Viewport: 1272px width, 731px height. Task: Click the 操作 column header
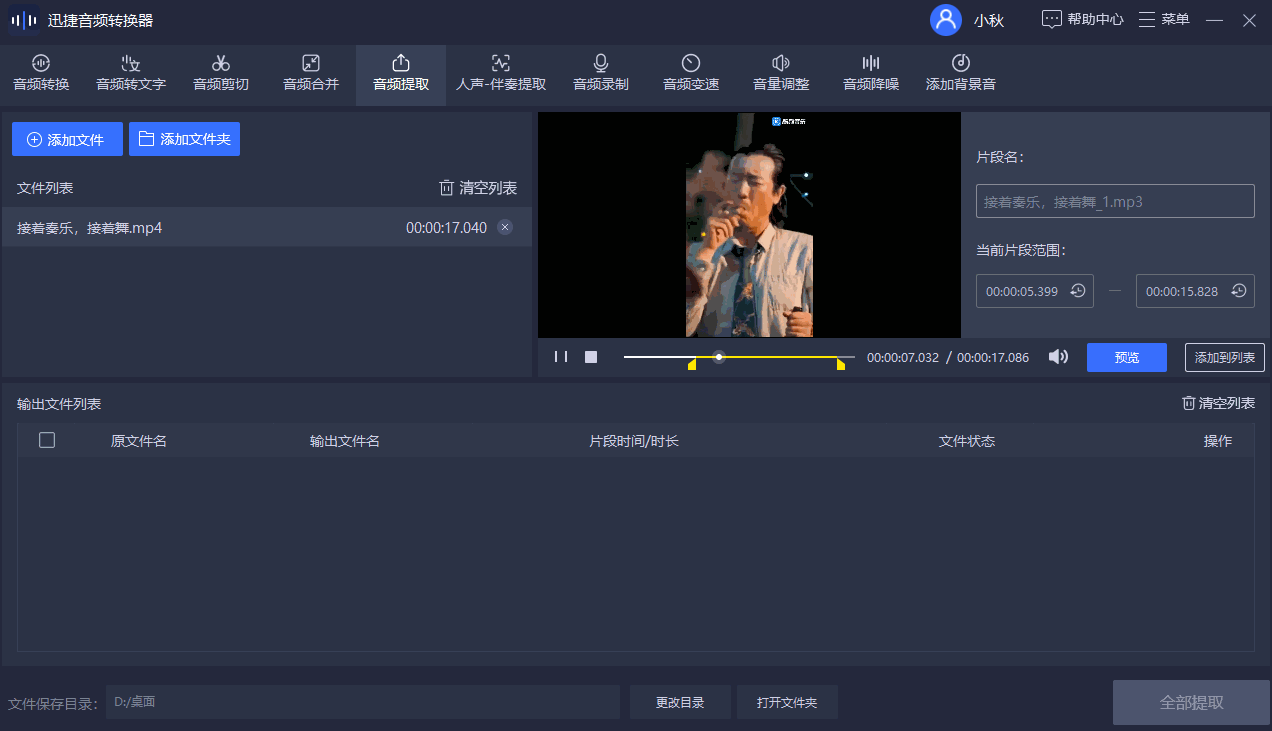[x=1218, y=441]
